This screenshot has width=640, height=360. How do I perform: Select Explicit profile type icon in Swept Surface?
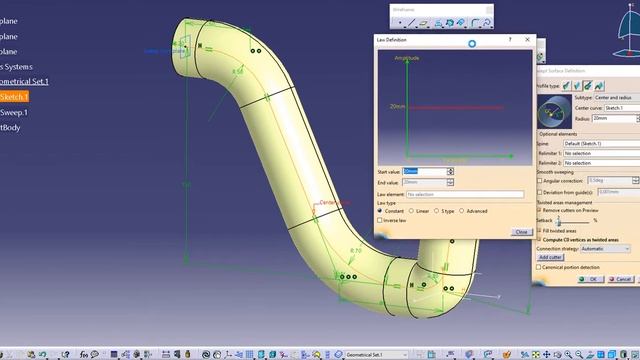[566, 86]
